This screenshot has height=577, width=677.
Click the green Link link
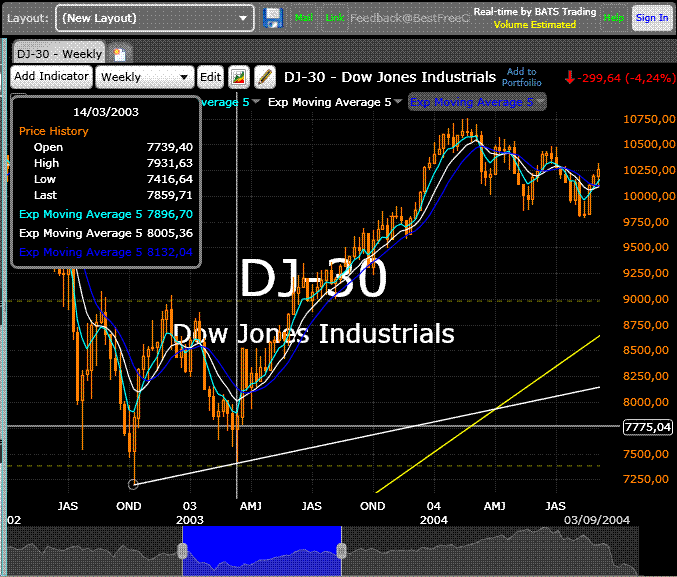pos(335,18)
